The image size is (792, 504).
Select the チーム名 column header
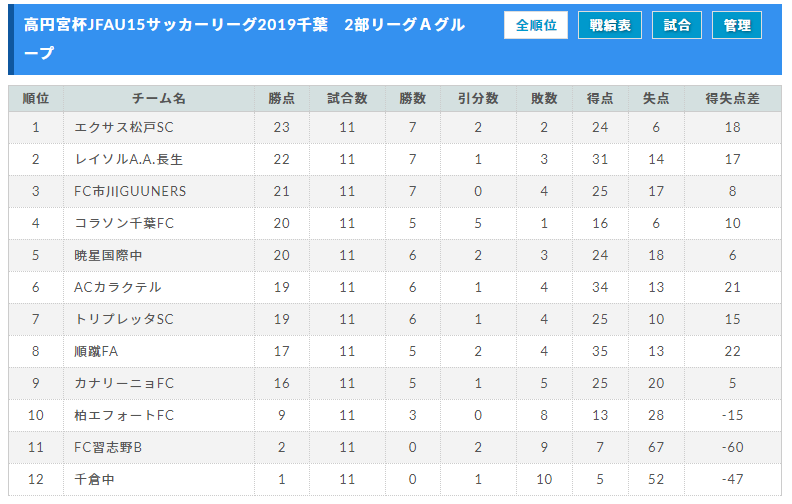(x=159, y=98)
